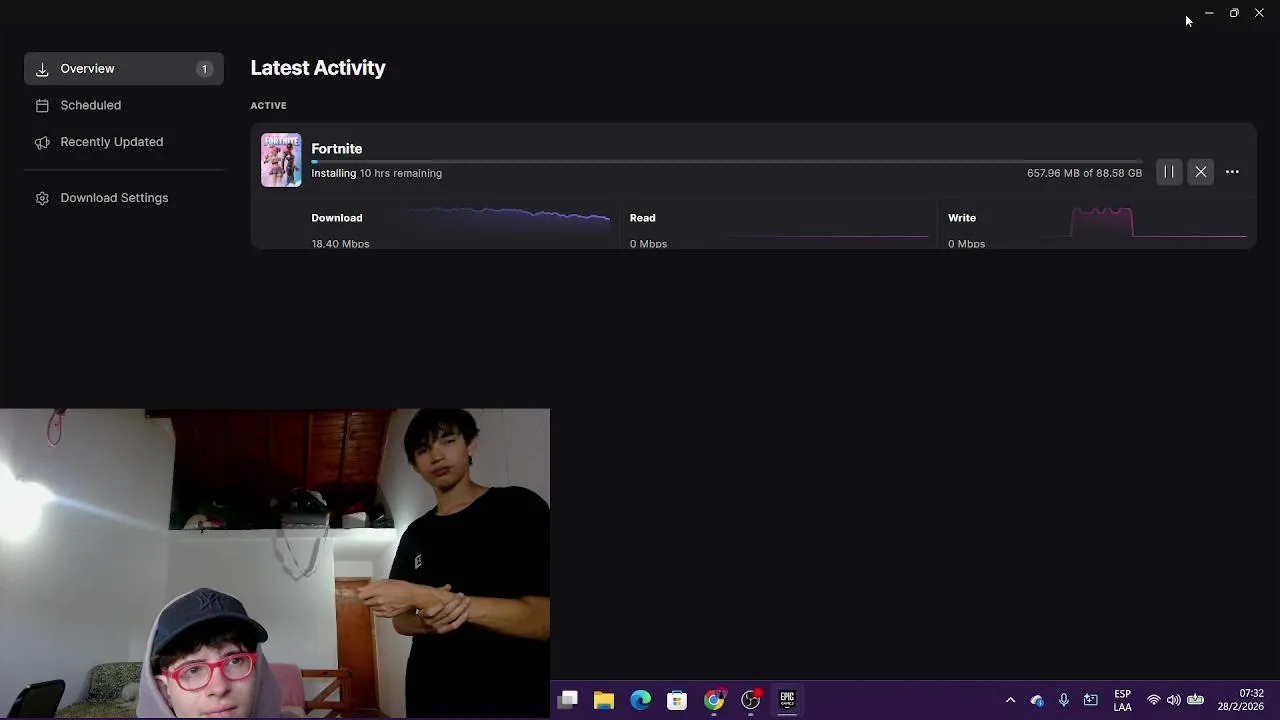Click the '657.96 MB of 88.58 GB' text
The width and height of the screenshot is (1280, 720).
pos(1084,173)
